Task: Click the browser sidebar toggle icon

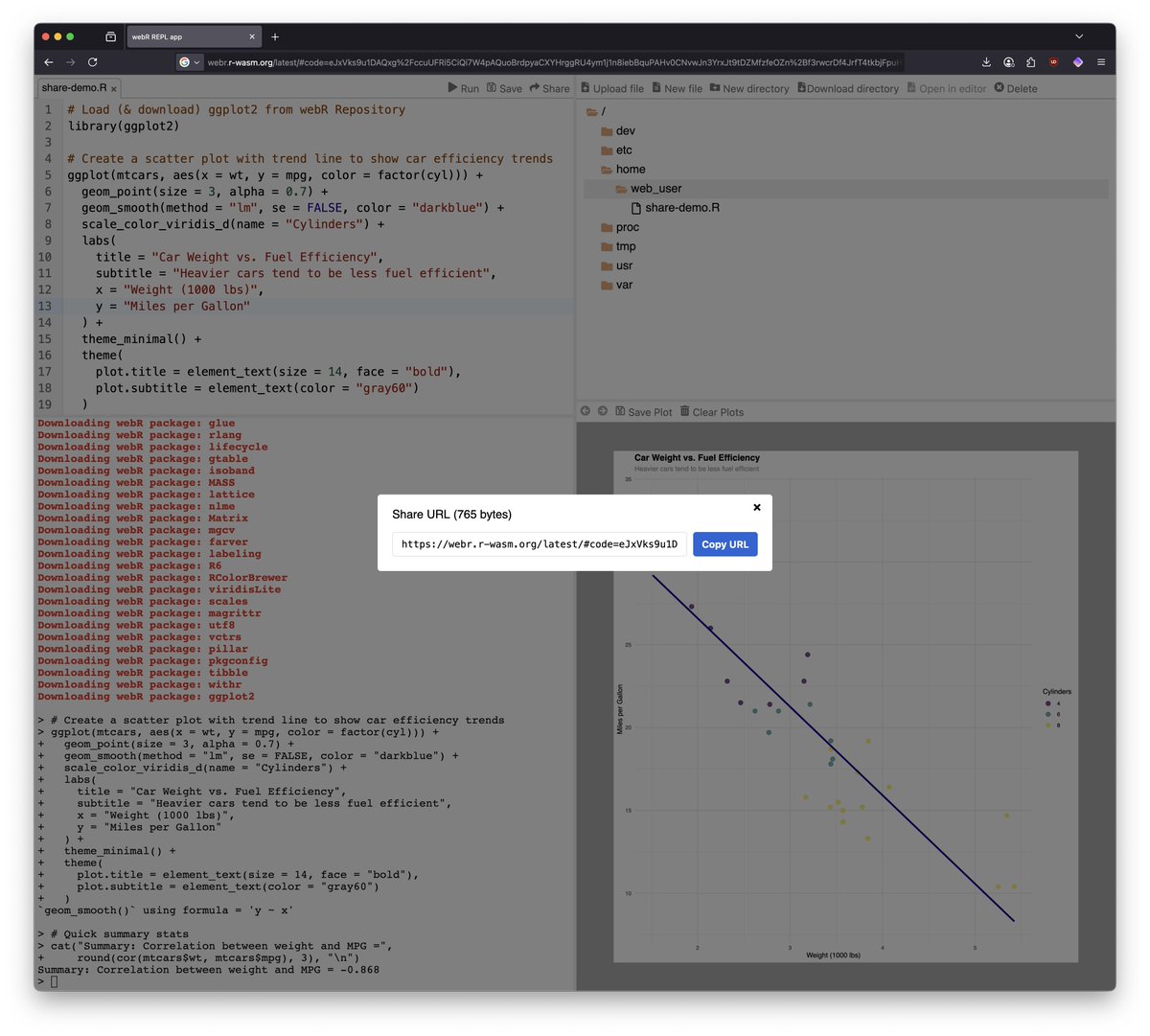Action: [110, 36]
